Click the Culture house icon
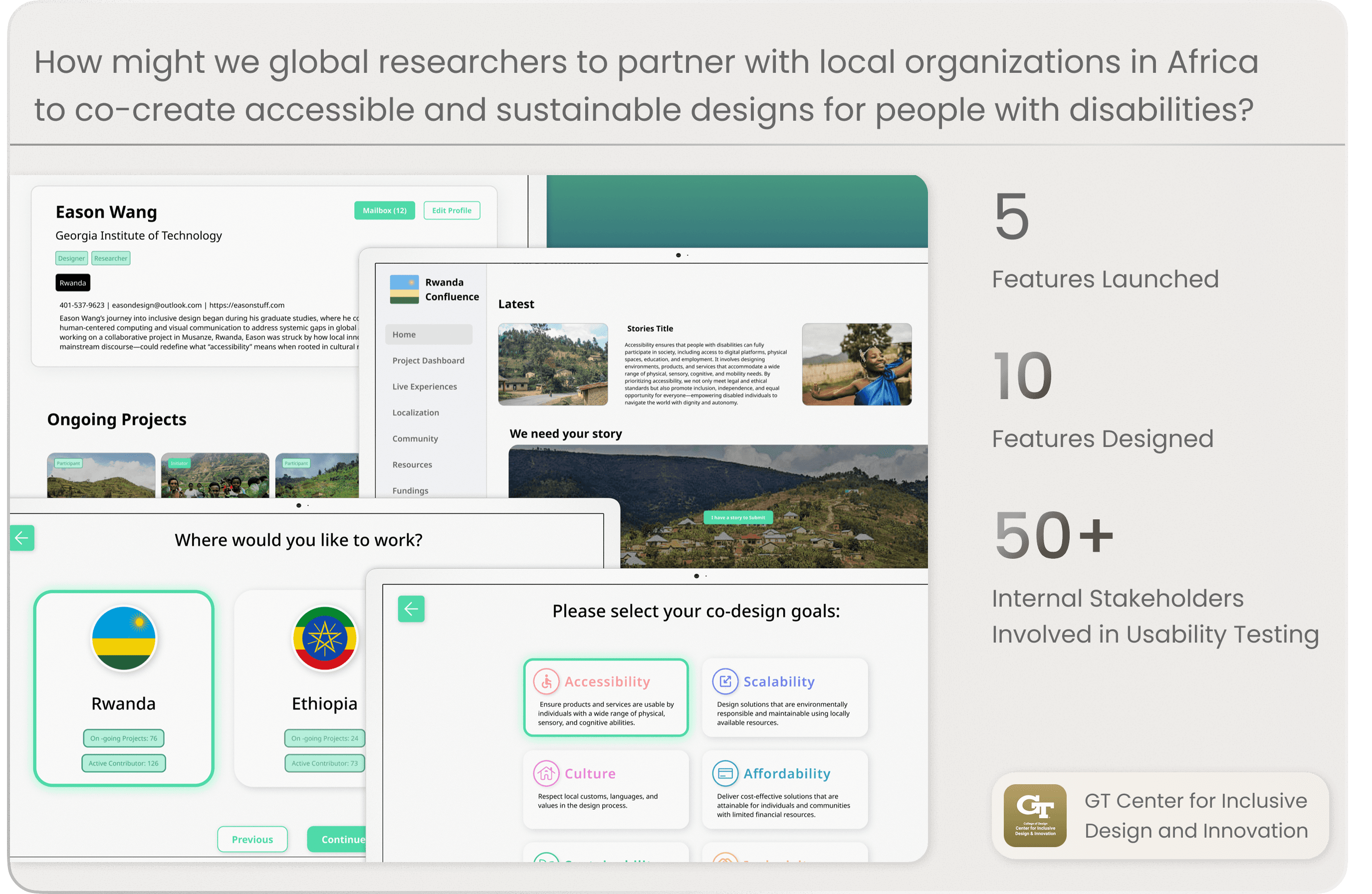Viewport: 1372px width, 894px height. point(546,773)
